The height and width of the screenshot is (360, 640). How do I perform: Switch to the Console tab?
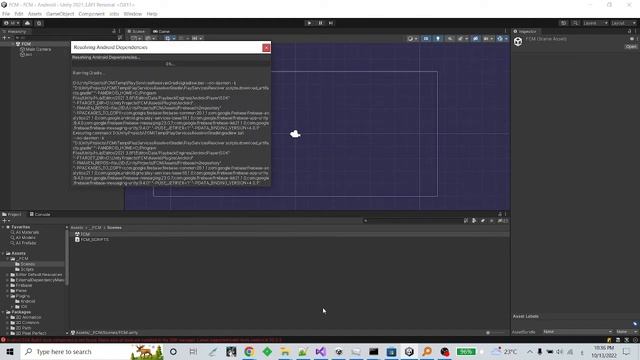pyautogui.click(x=40, y=214)
